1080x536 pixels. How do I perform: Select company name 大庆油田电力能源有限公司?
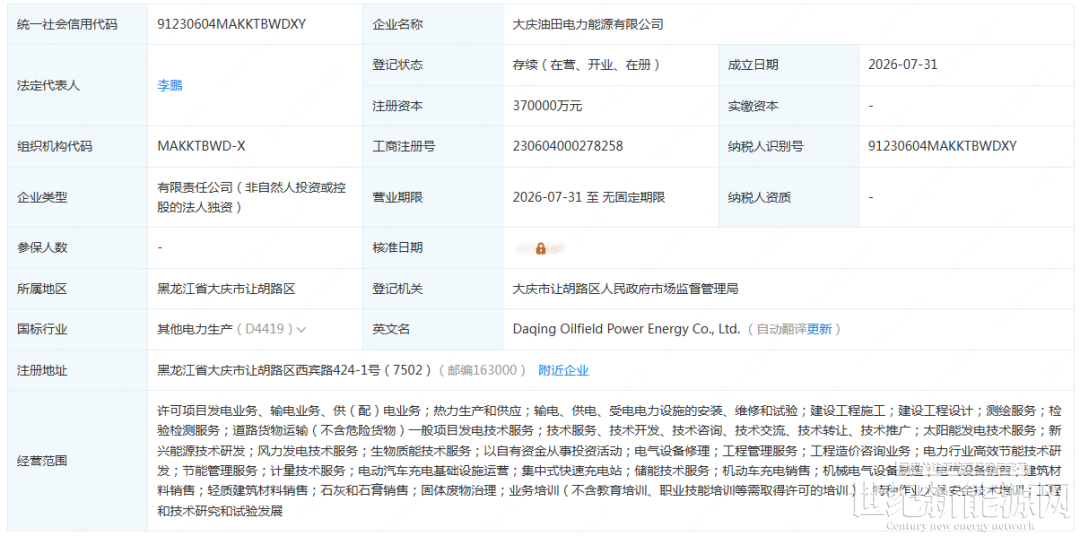[588, 24]
